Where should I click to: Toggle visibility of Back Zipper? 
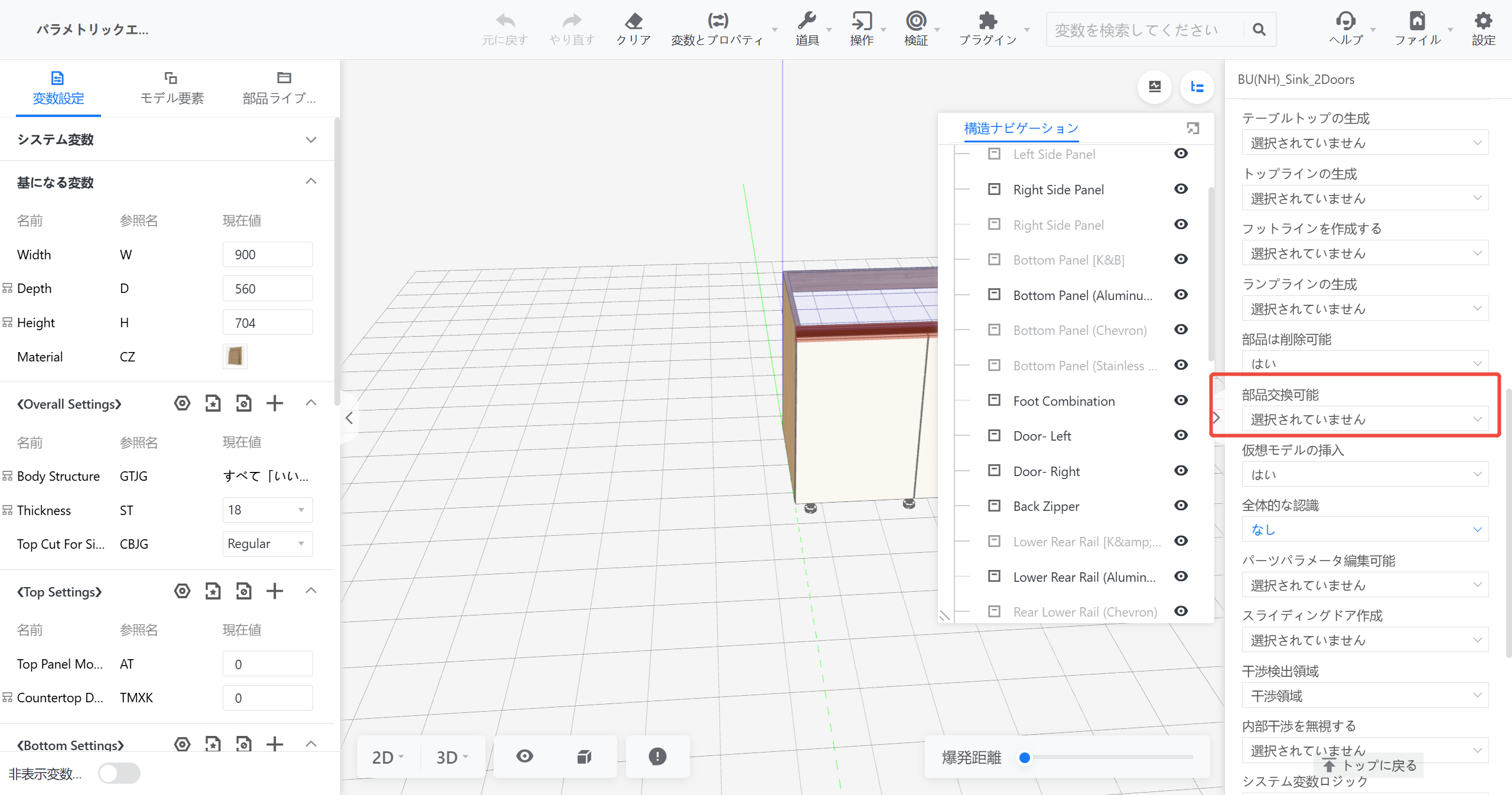(1181, 506)
